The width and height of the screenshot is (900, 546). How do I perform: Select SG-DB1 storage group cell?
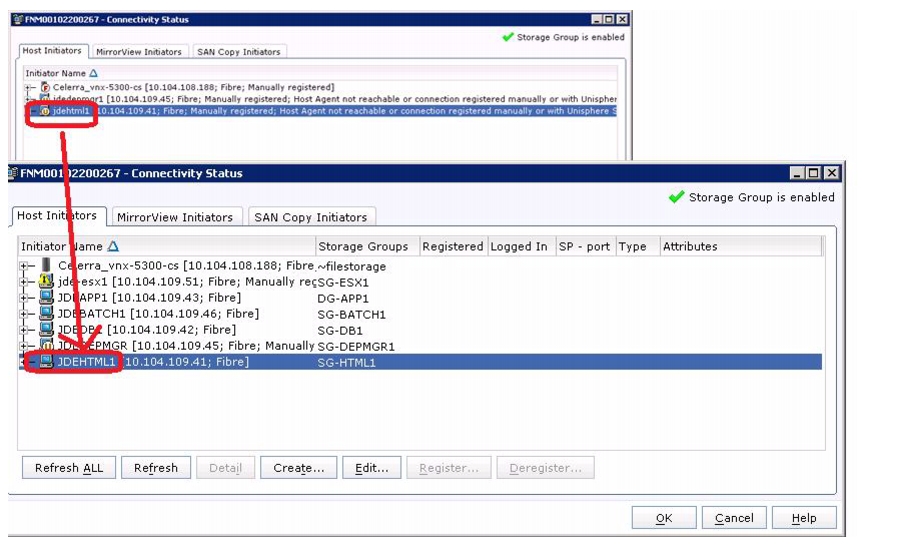340,331
